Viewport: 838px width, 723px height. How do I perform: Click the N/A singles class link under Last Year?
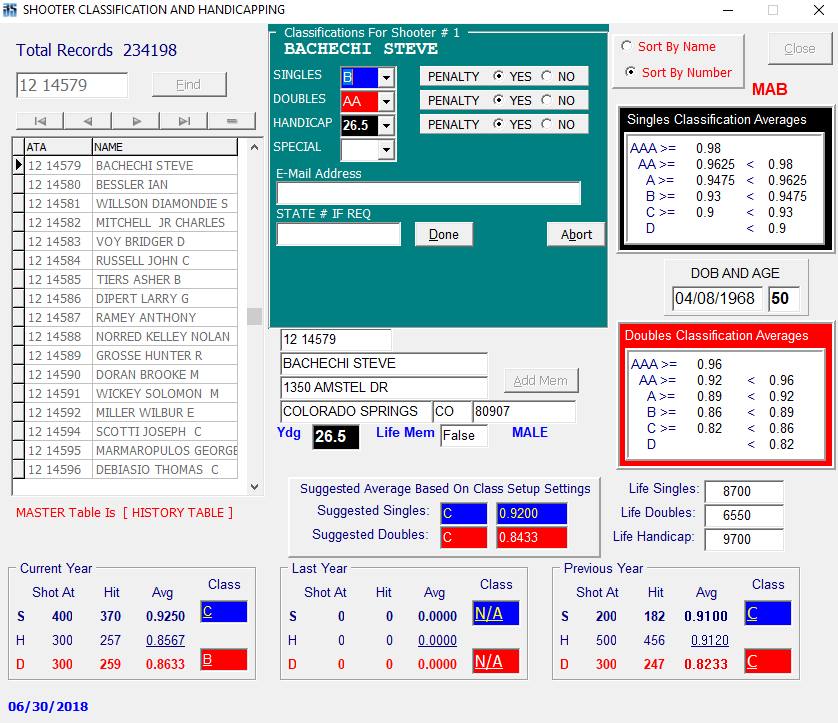(496, 615)
